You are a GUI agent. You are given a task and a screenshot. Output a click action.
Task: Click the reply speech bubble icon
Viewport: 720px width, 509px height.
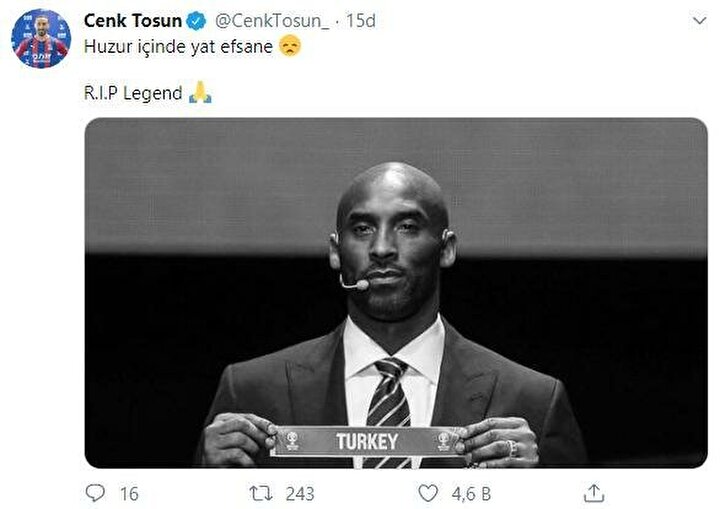click(96, 493)
